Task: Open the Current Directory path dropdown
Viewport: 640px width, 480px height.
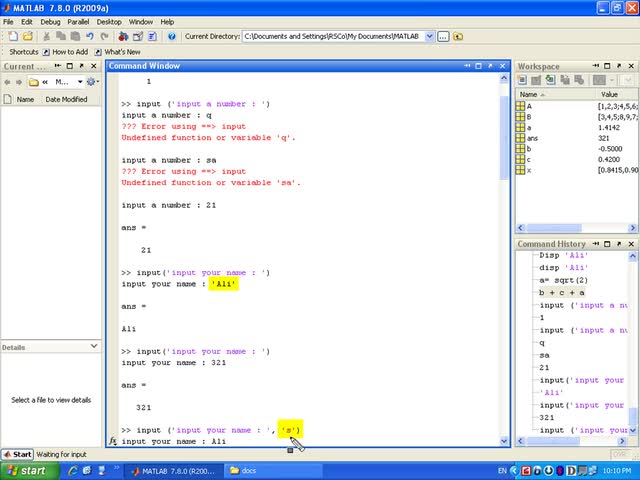Action: (x=429, y=36)
